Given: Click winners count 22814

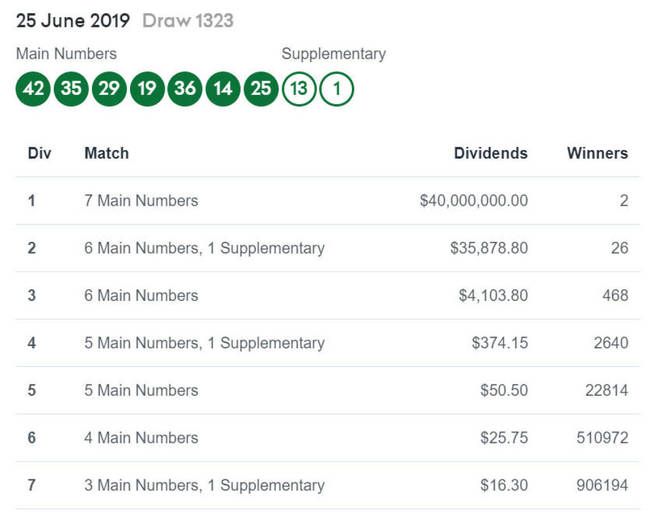Looking at the screenshot, I should pos(606,391).
